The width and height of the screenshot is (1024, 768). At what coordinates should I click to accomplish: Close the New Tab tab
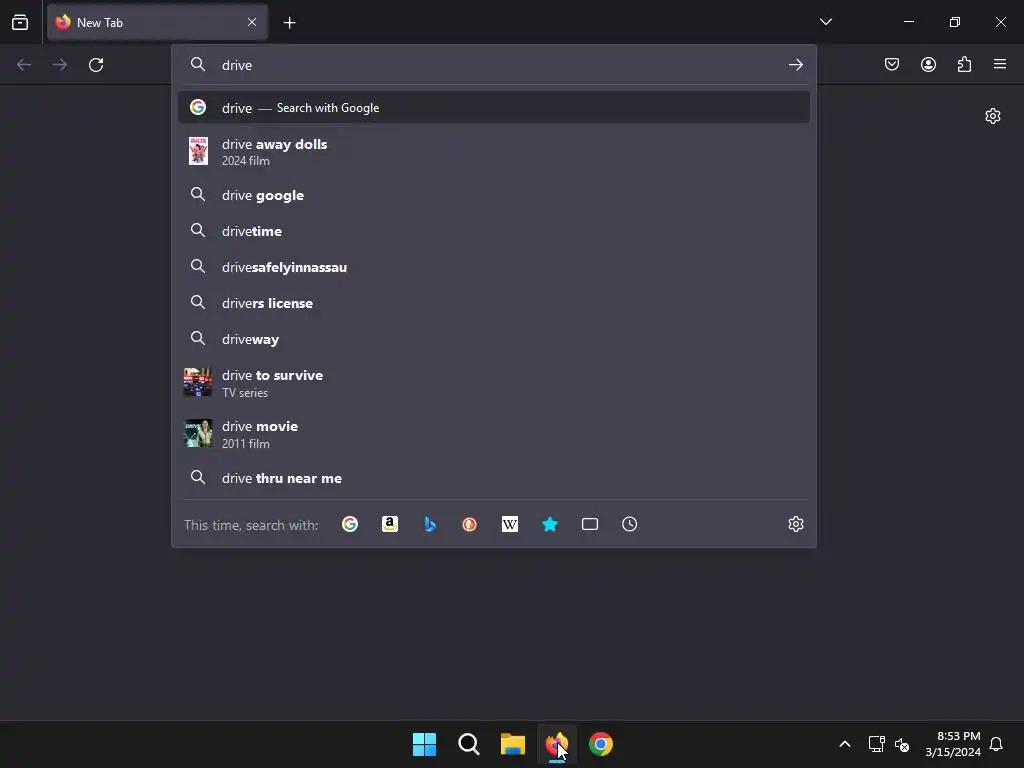pos(252,22)
